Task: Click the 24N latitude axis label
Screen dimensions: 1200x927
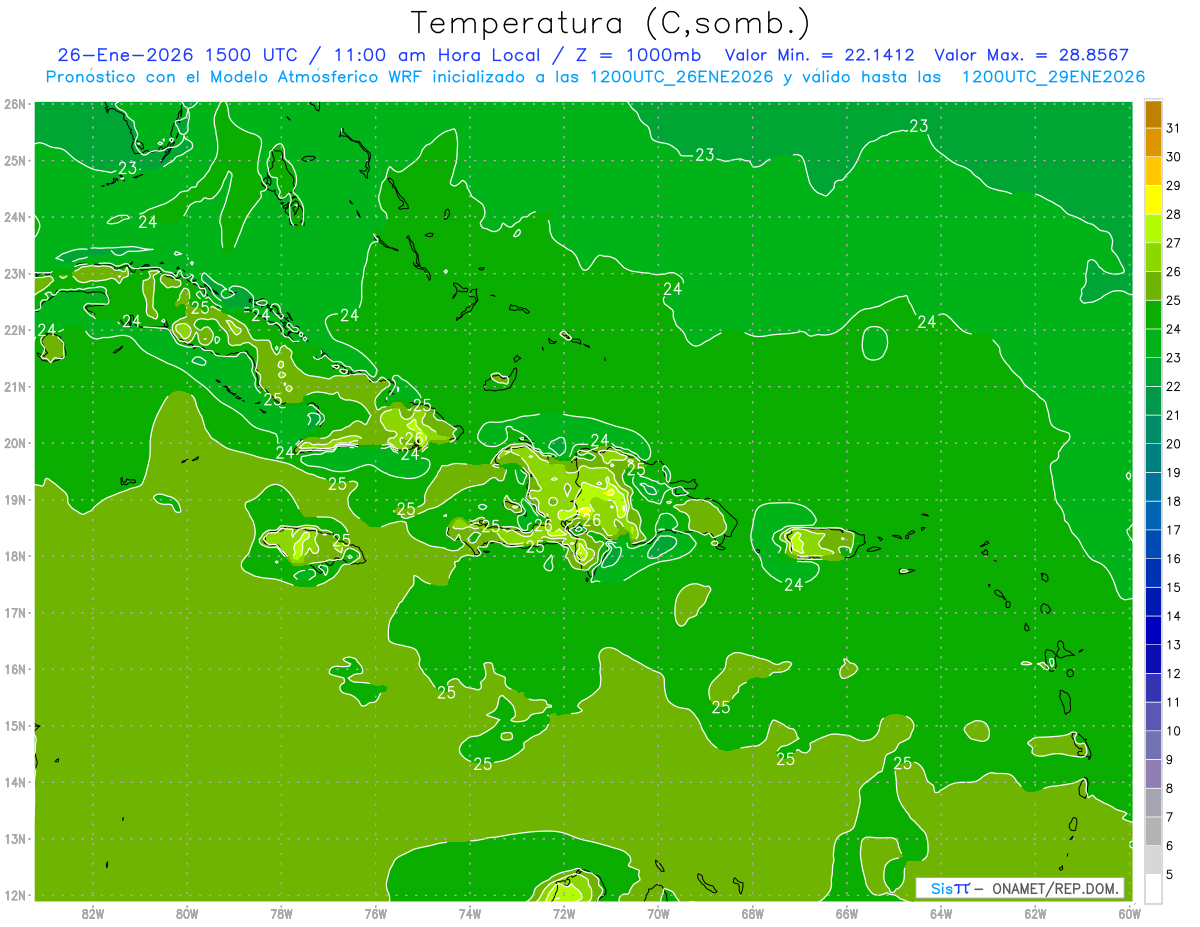Action: (14, 217)
